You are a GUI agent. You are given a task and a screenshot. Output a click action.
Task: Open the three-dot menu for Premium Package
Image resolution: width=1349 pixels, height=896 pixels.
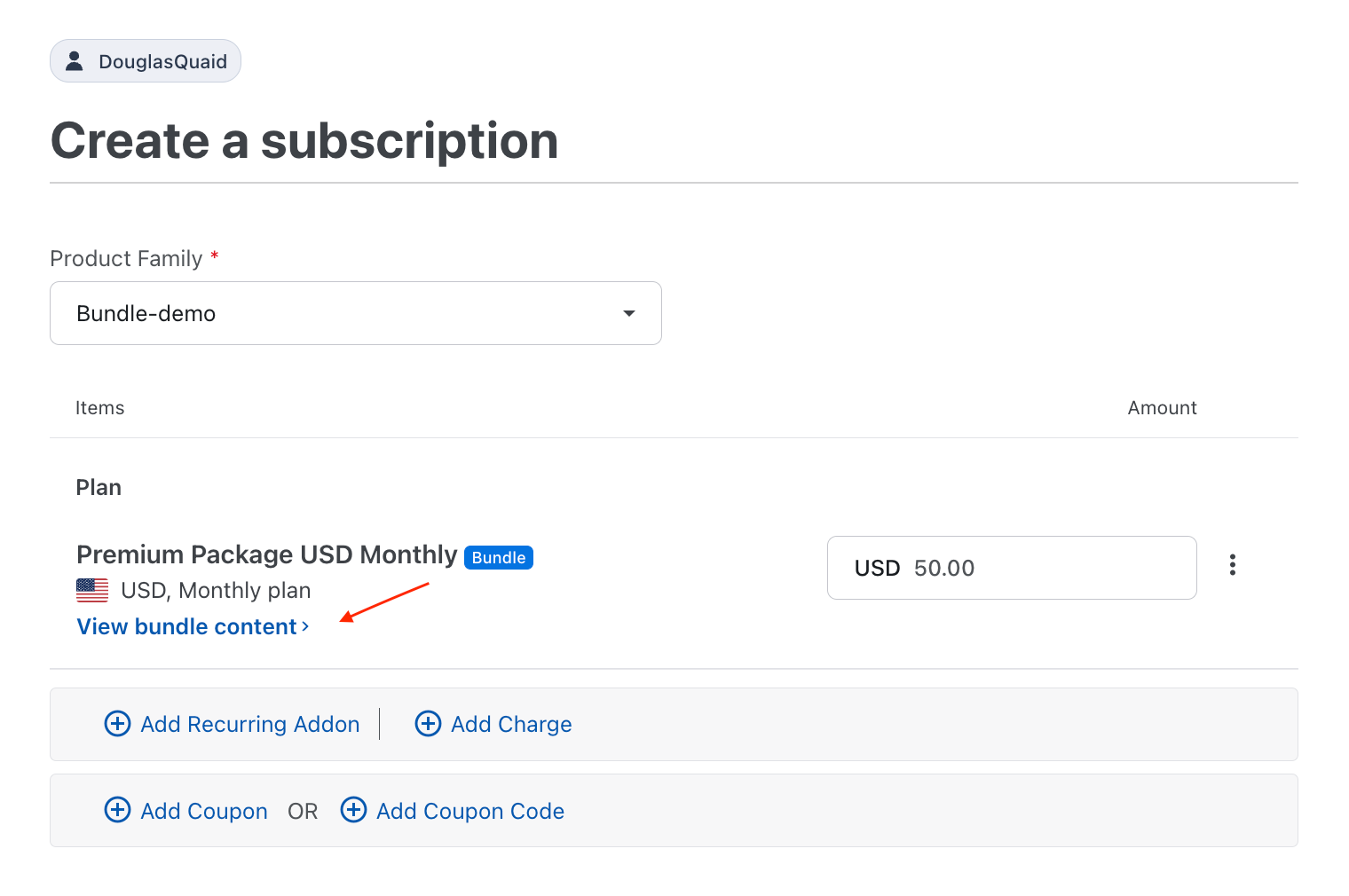click(1233, 565)
